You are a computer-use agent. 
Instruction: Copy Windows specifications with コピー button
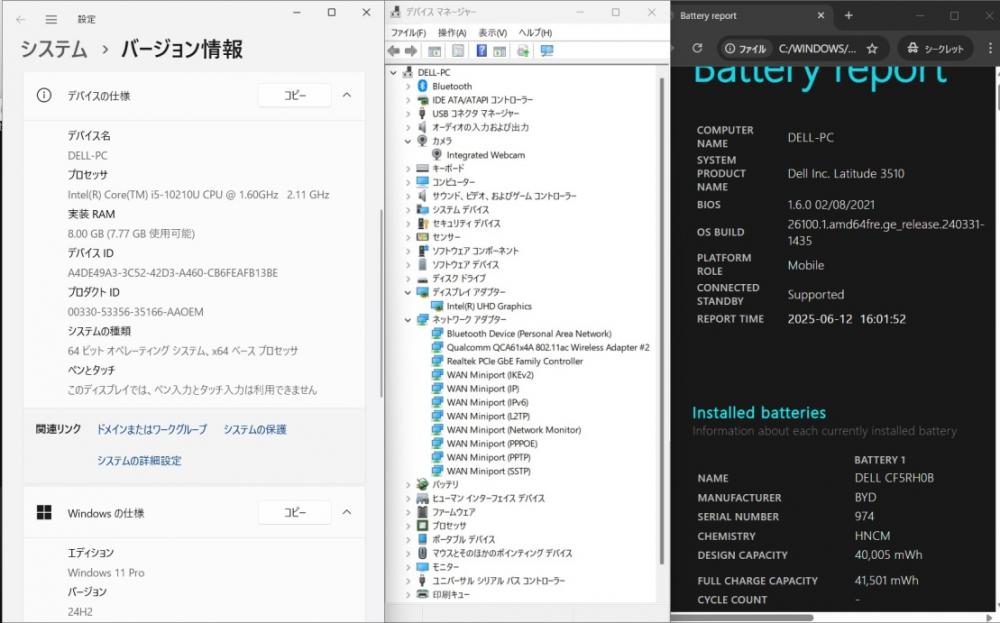[x=295, y=512]
